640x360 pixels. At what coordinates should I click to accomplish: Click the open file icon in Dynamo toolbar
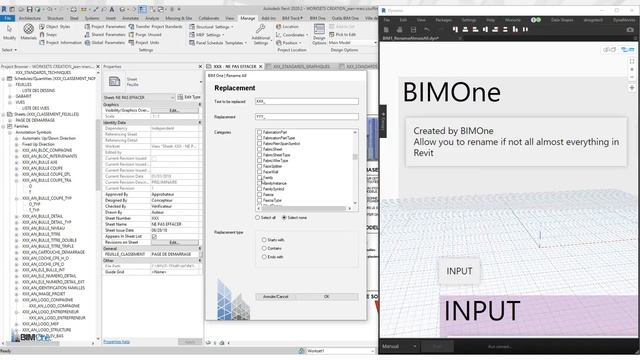tap(400, 29)
